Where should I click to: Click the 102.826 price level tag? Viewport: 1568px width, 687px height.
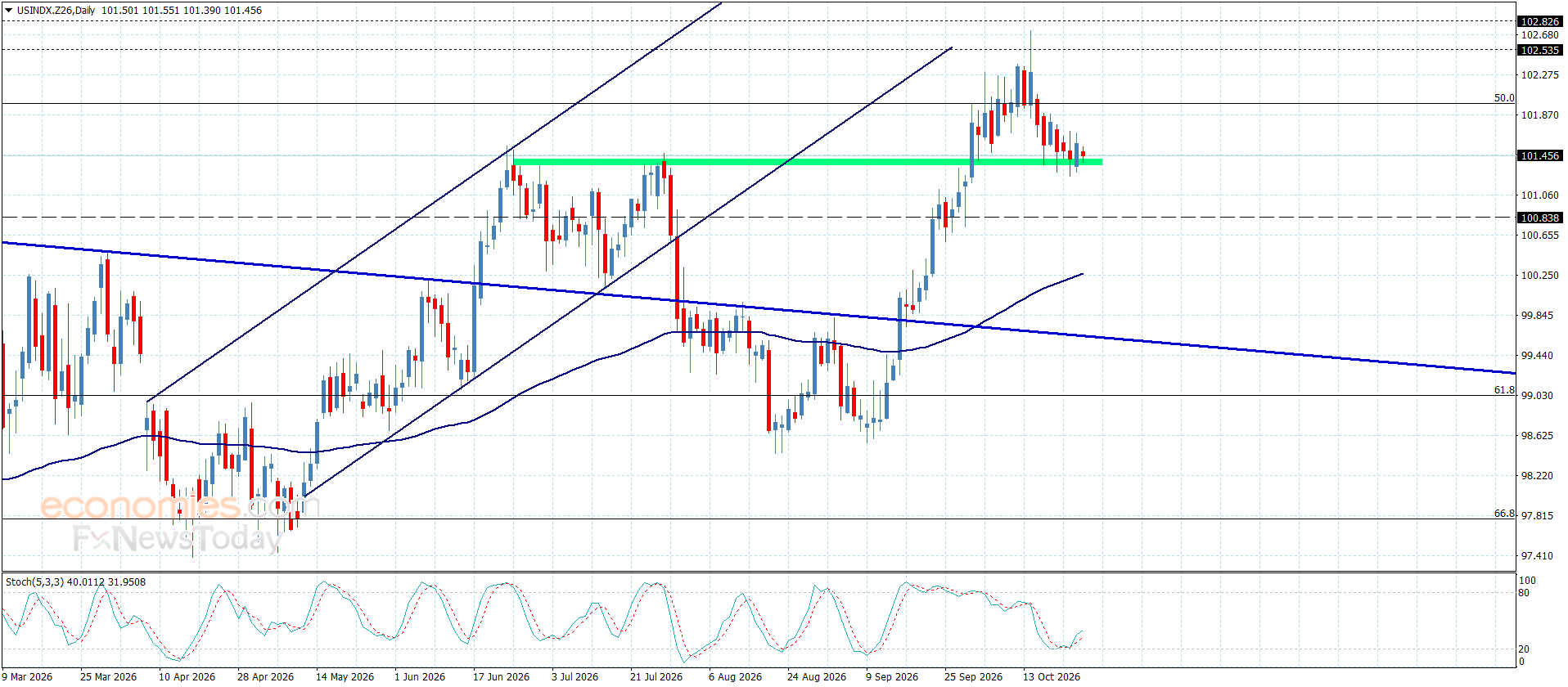click(x=1539, y=21)
